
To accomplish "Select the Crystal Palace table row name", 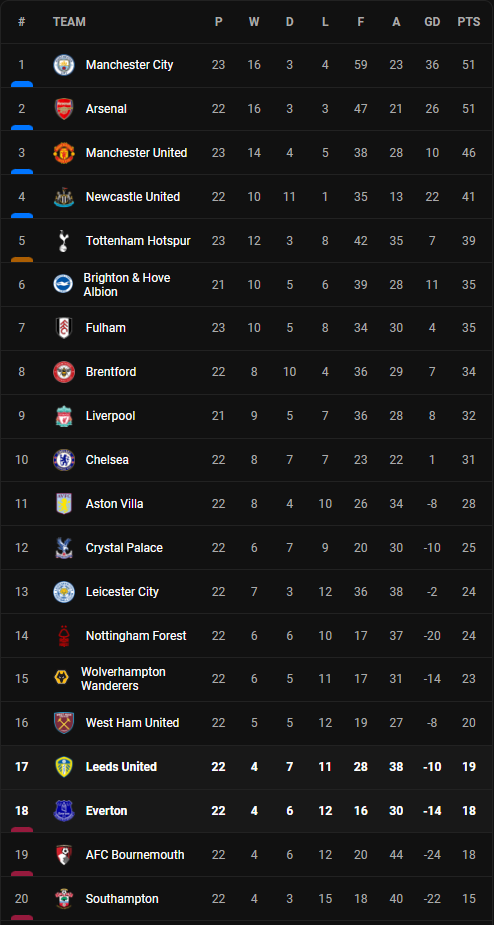I will pyautogui.click(x=124, y=547).
